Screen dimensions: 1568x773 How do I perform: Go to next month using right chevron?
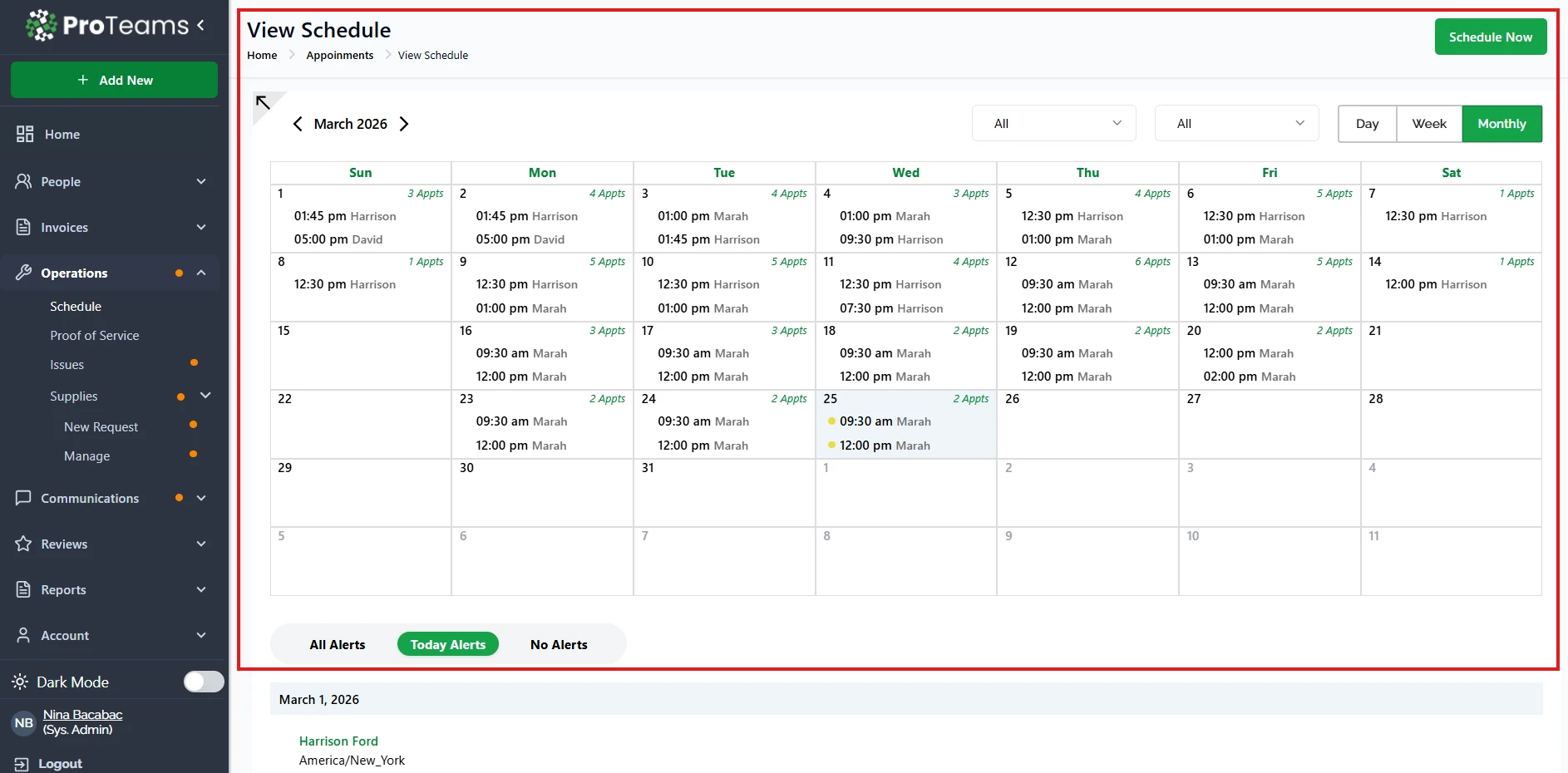404,124
